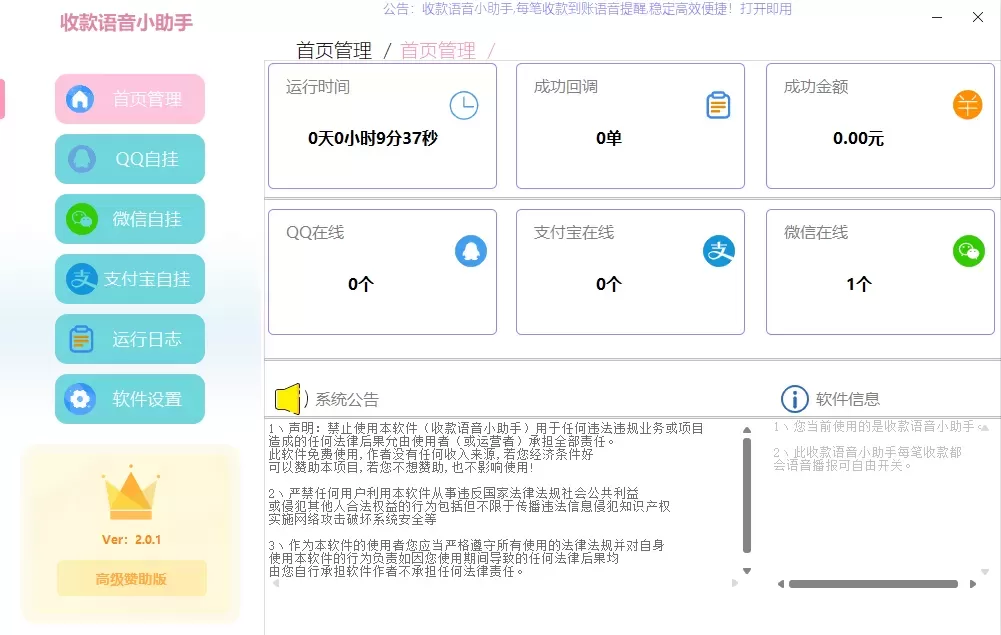Open 软件设置 via the gear sidebar icon
The height and width of the screenshot is (635, 1001).
(80, 399)
